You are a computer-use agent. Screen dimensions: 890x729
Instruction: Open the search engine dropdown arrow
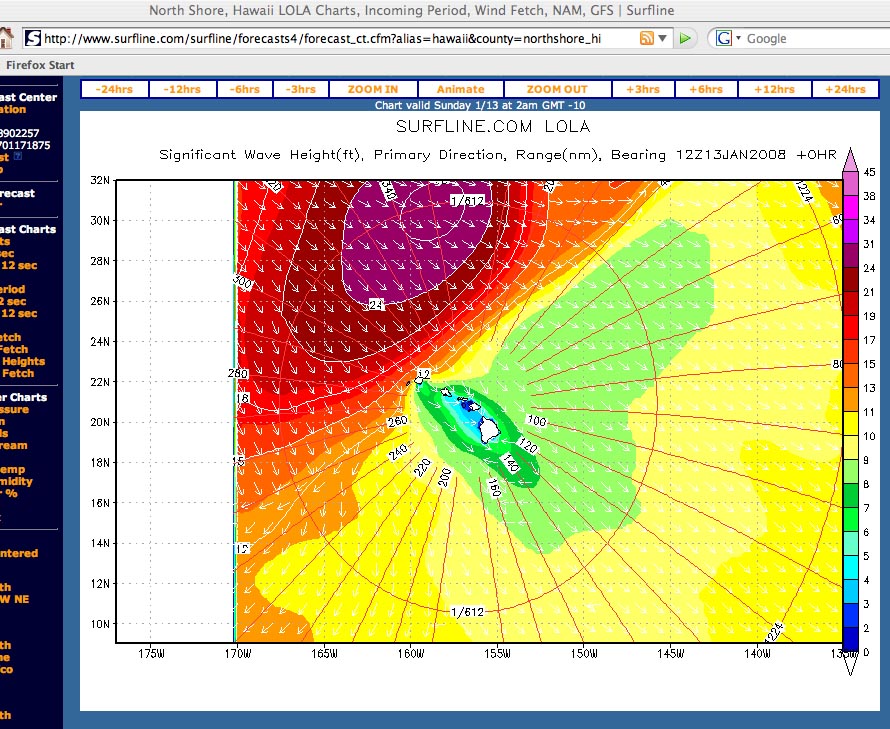738,38
